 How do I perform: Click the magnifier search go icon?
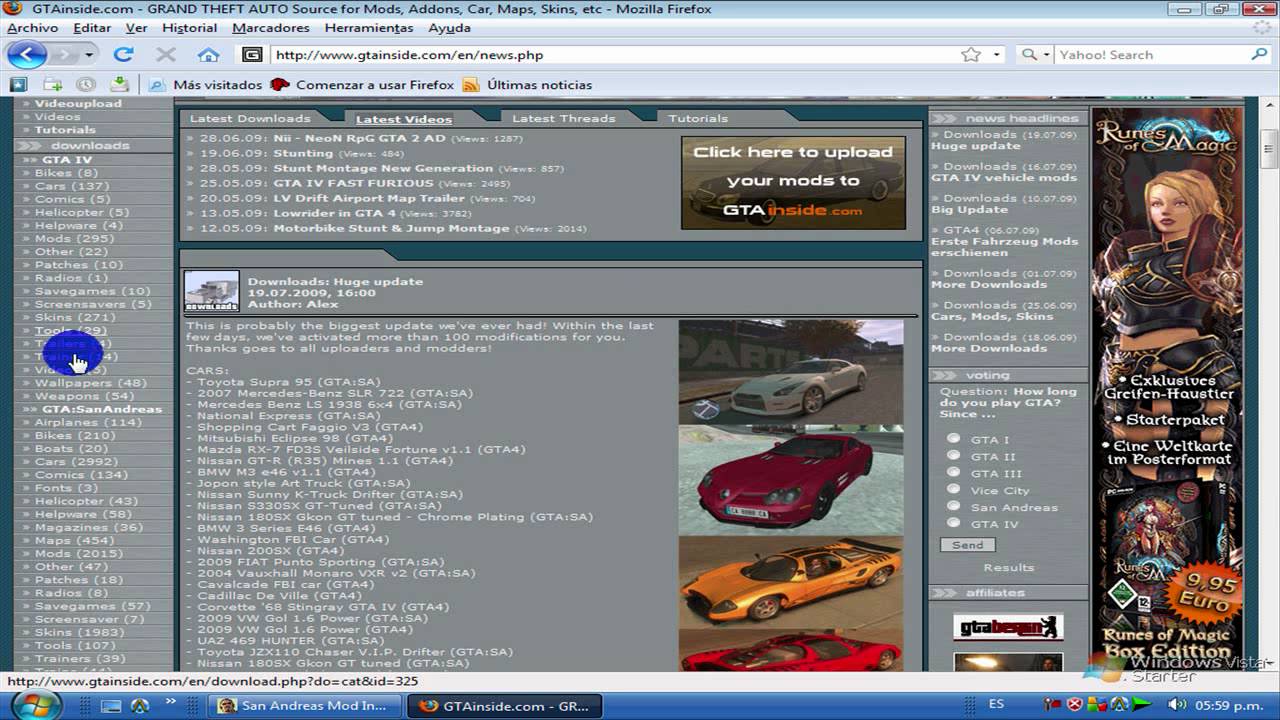pos(1259,55)
